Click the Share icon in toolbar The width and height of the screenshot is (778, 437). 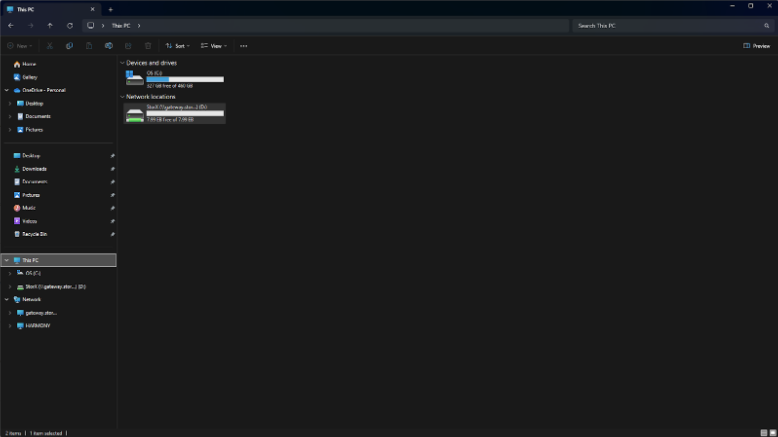(128, 46)
